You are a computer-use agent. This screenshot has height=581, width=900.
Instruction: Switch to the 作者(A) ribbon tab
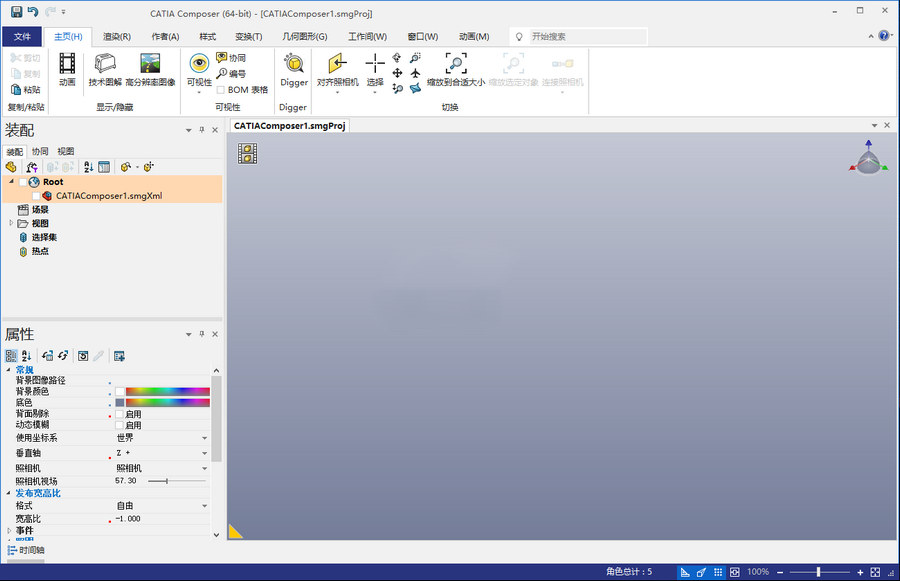[x=165, y=36]
